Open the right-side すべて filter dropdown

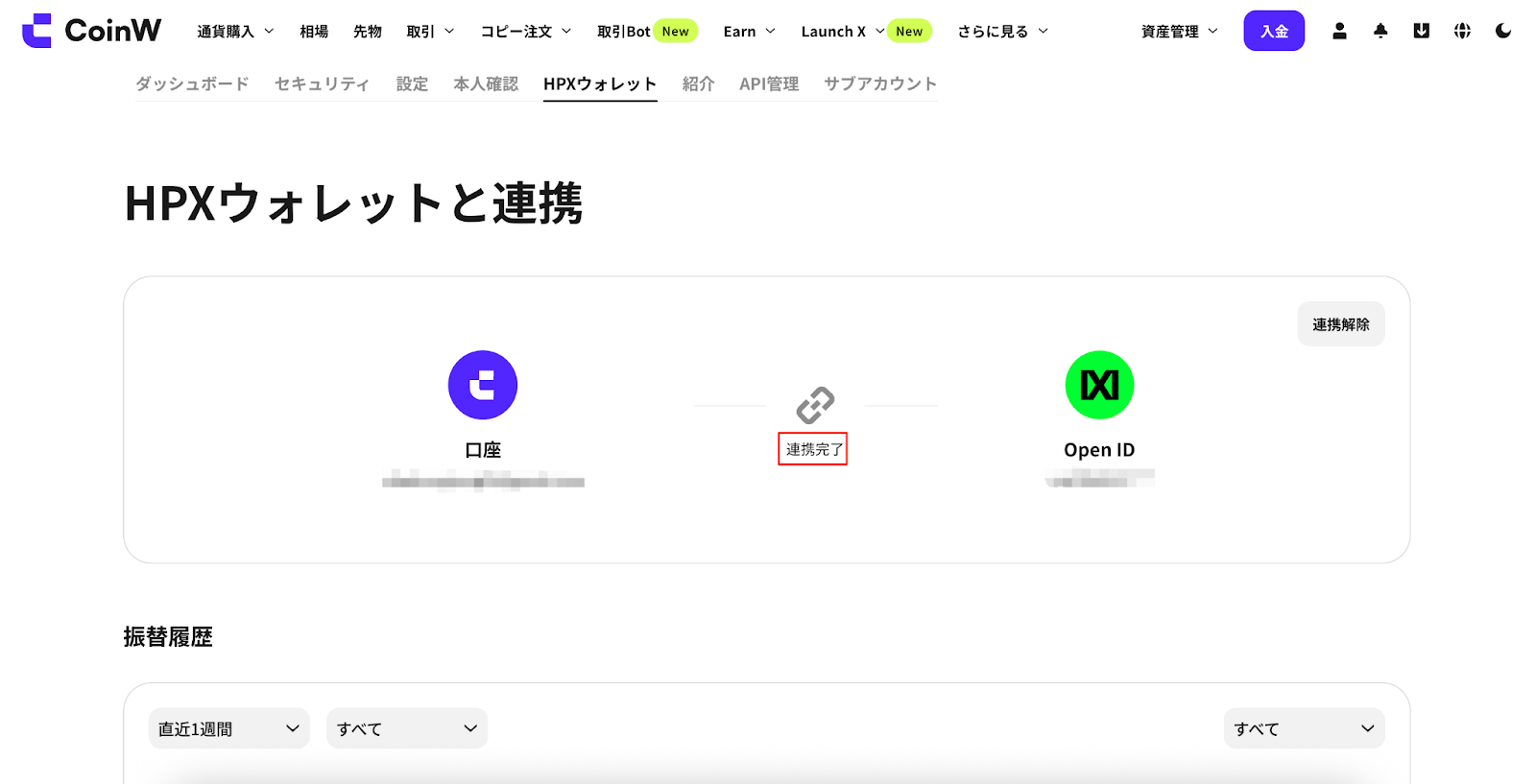pos(1305,728)
